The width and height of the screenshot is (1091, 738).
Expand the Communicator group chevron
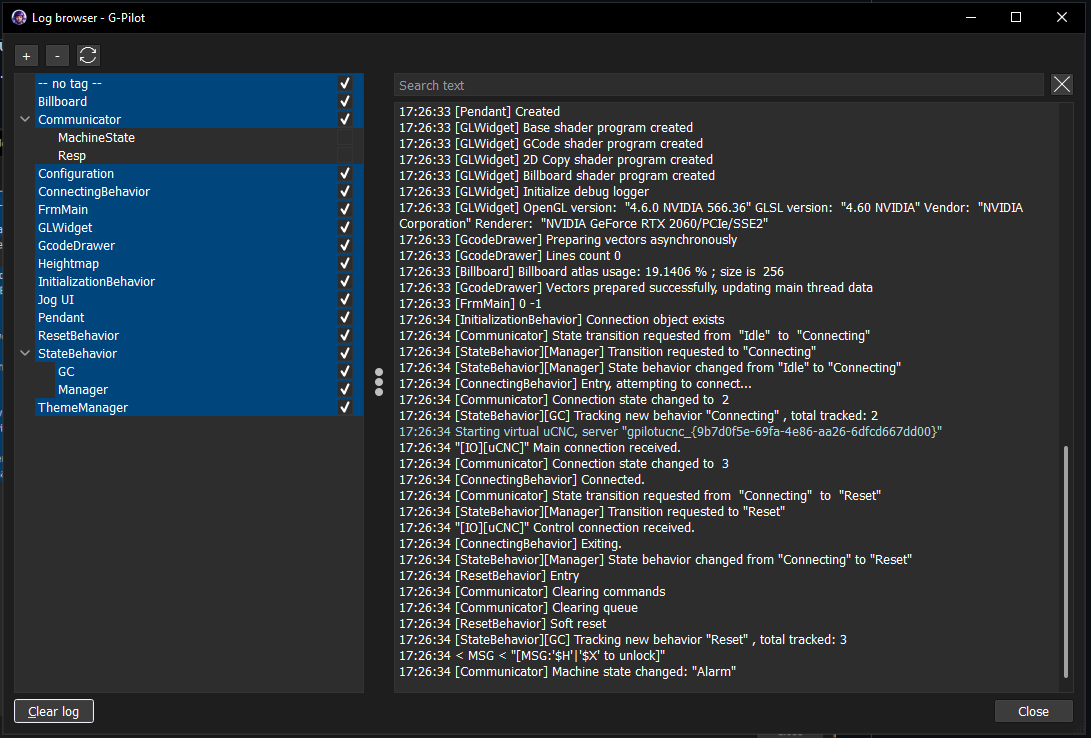tap(24, 119)
